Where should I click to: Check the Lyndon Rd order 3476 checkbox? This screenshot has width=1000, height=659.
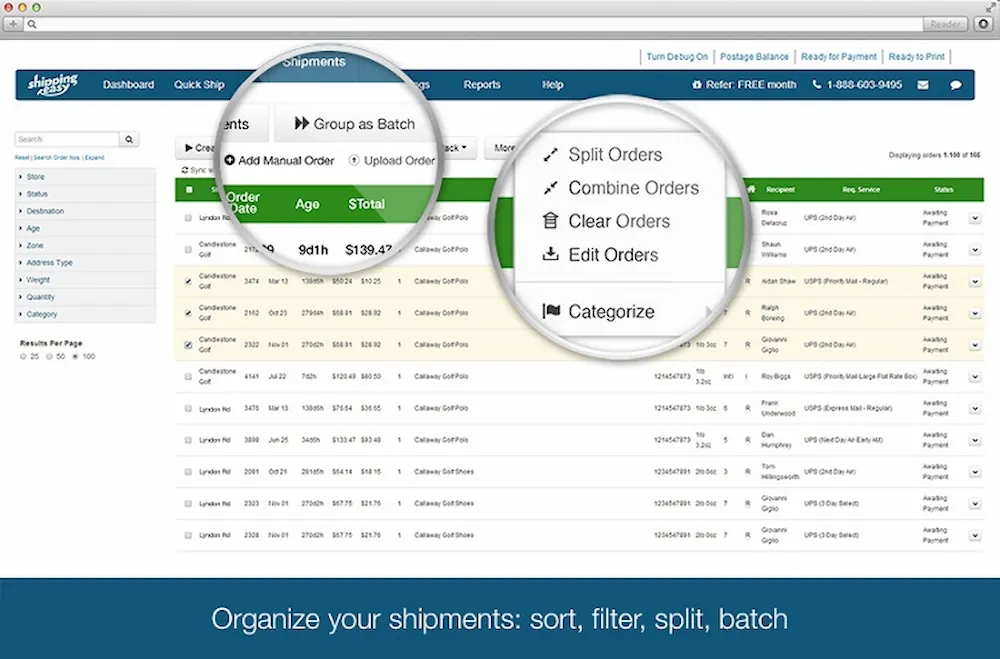click(x=188, y=408)
